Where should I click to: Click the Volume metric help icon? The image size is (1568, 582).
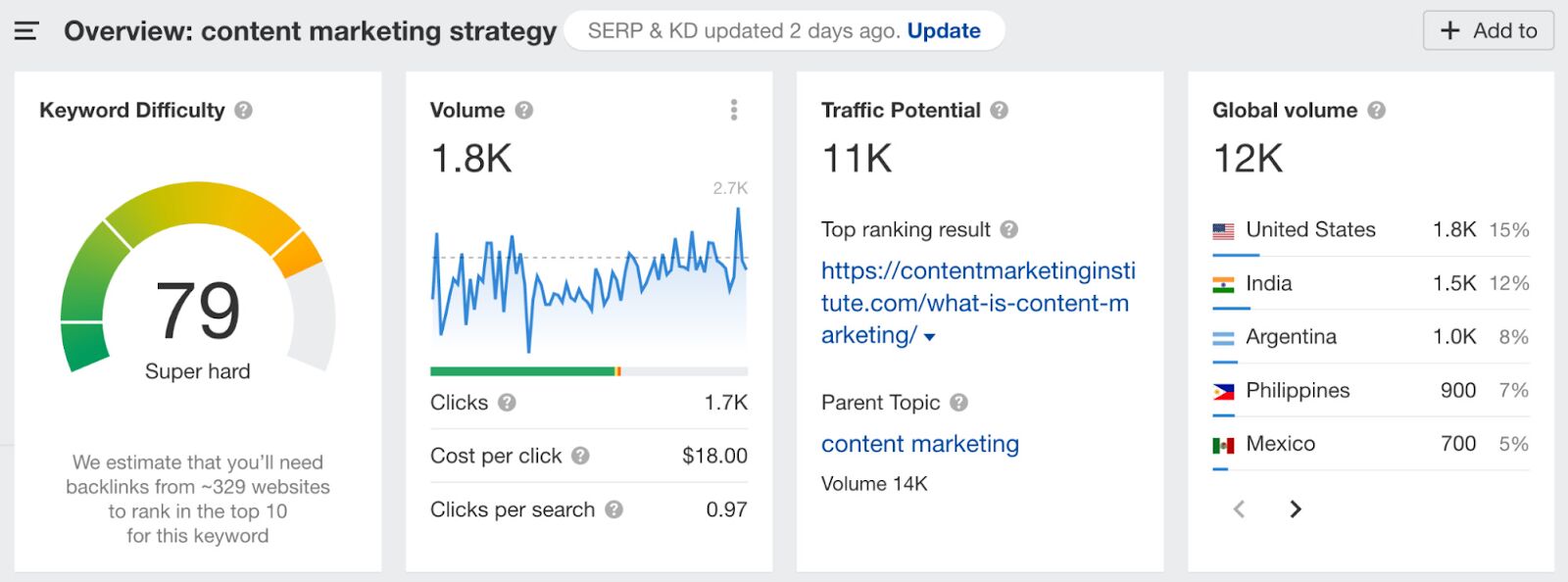(523, 111)
